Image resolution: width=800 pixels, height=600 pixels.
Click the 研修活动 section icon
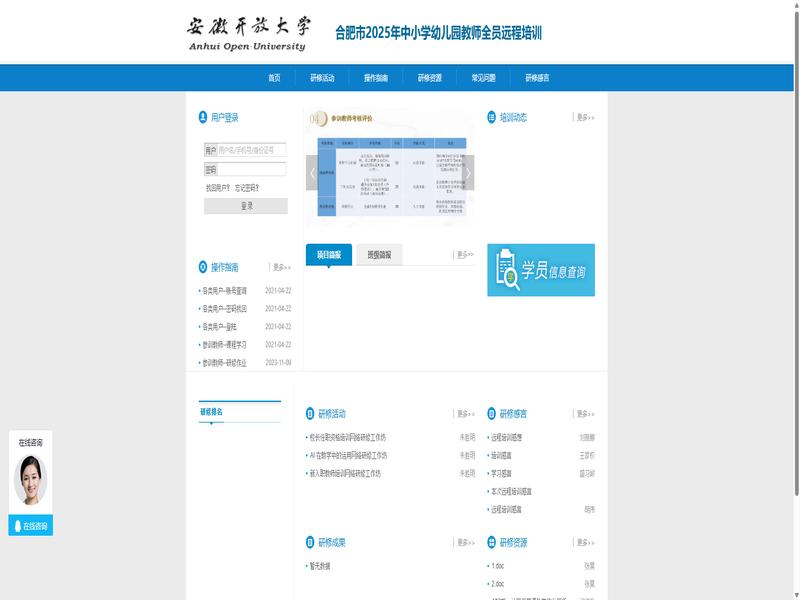[310, 413]
